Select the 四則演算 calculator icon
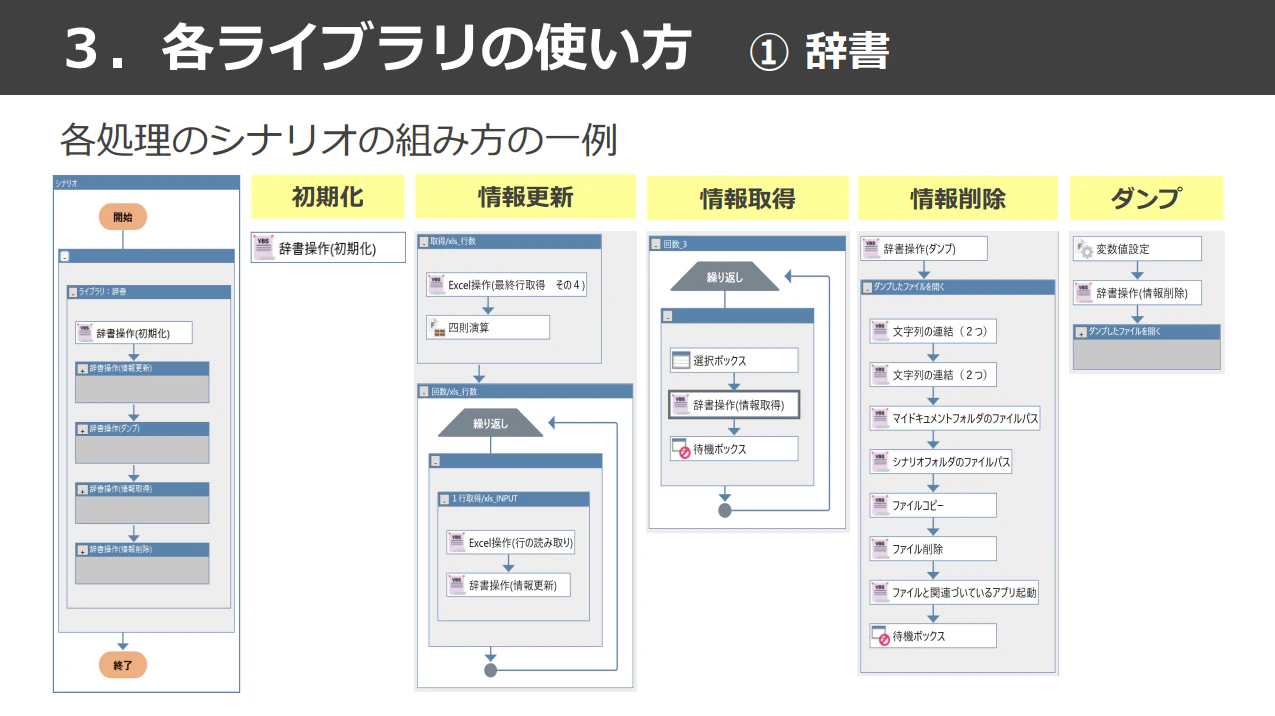 pyautogui.click(x=436, y=327)
